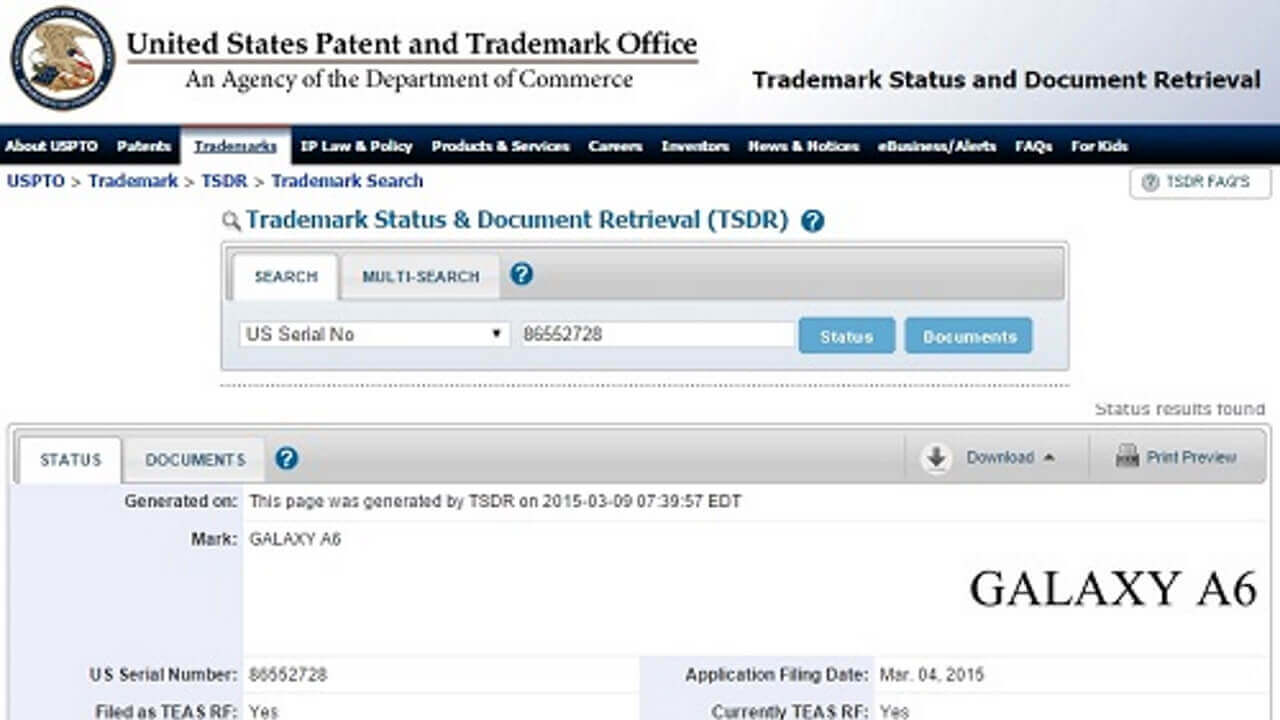Viewport: 1280px width, 720px height.
Task: Click the magnifier icon beside TSDR heading
Action: tap(231, 221)
